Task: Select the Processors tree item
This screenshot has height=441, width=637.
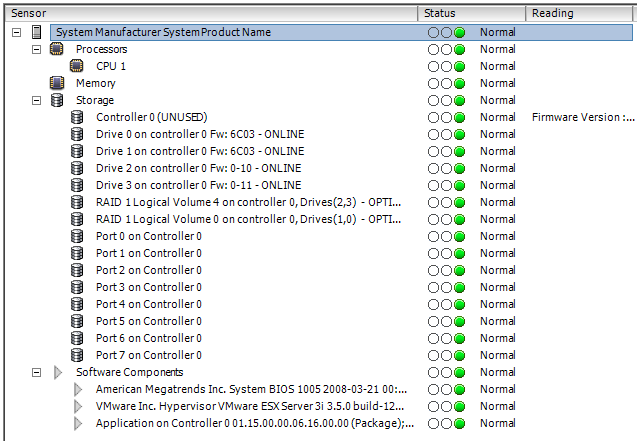Action: coord(102,50)
